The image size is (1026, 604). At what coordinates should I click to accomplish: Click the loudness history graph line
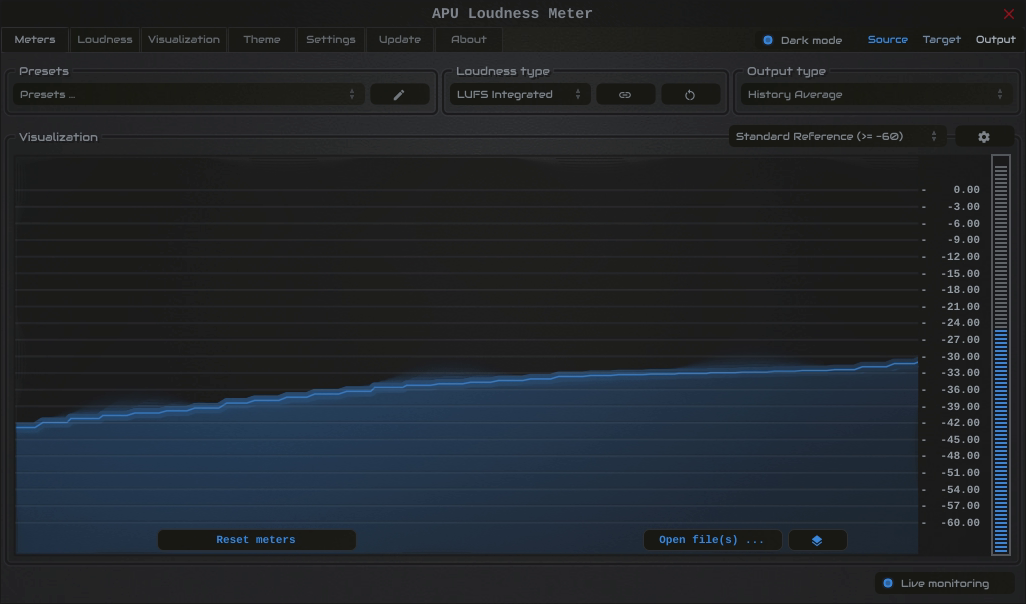coord(467,383)
